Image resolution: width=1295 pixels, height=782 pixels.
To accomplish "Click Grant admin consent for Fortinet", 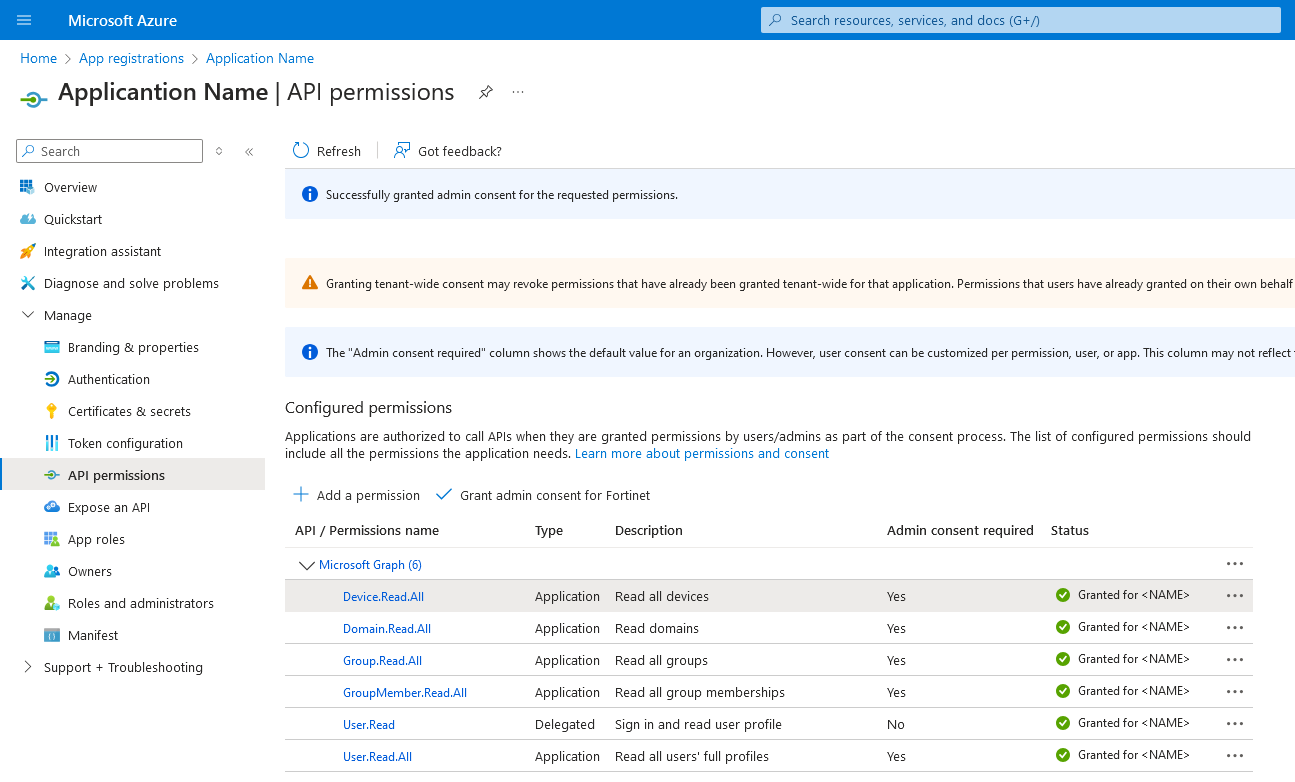I will point(543,495).
